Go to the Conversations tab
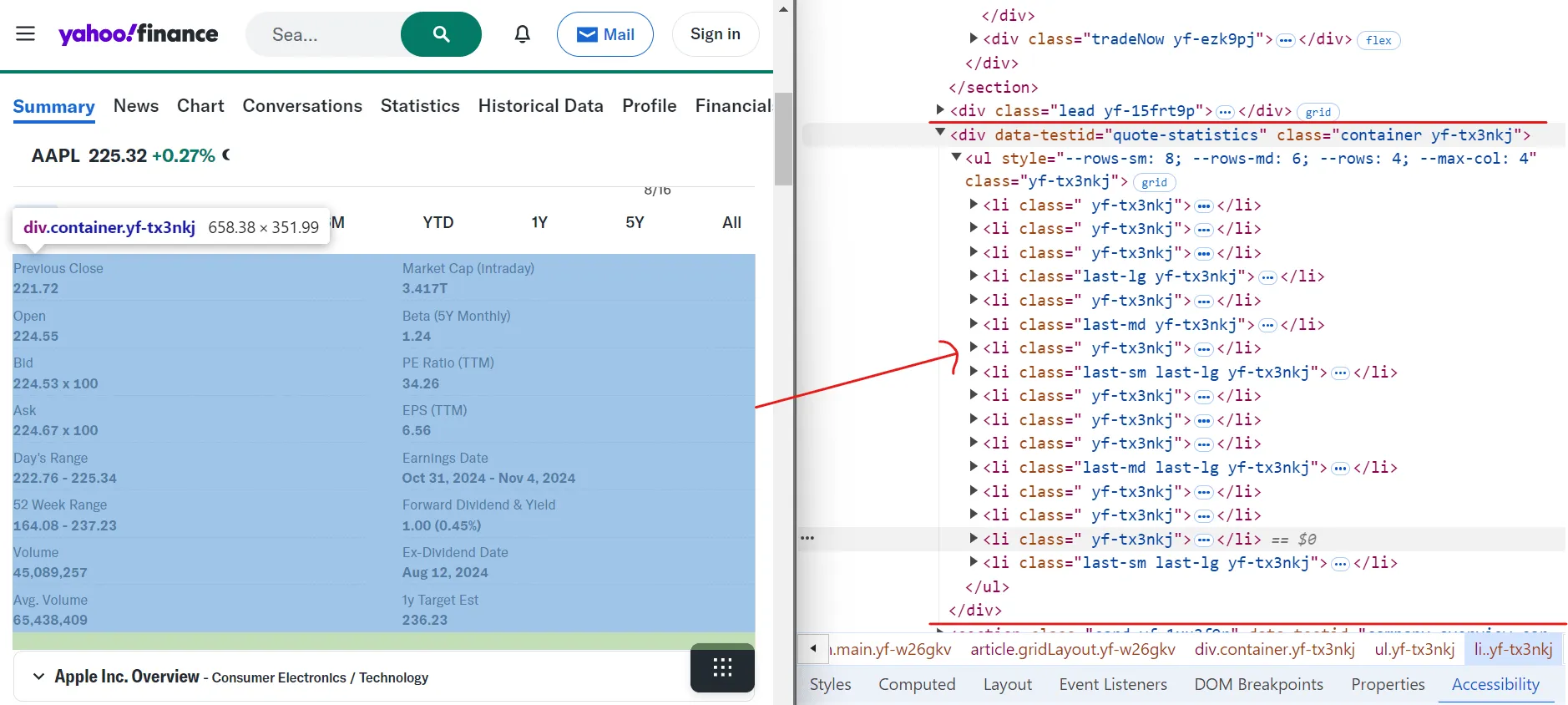 coord(302,106)
